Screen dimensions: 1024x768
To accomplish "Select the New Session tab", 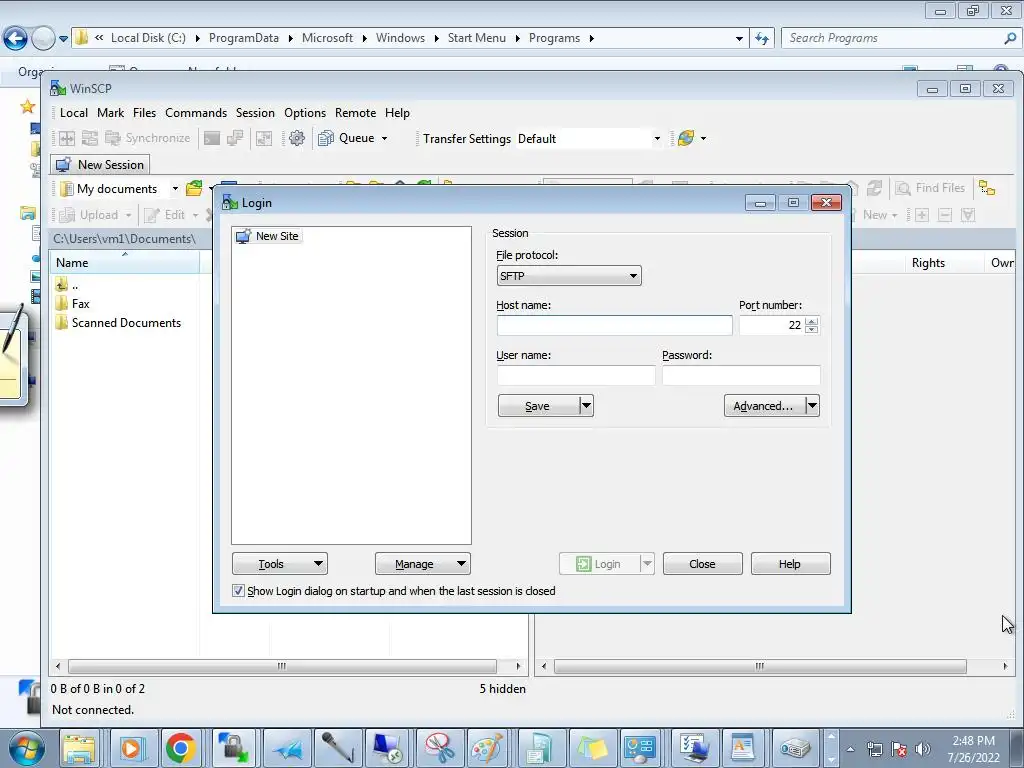I will coord(100,165).
